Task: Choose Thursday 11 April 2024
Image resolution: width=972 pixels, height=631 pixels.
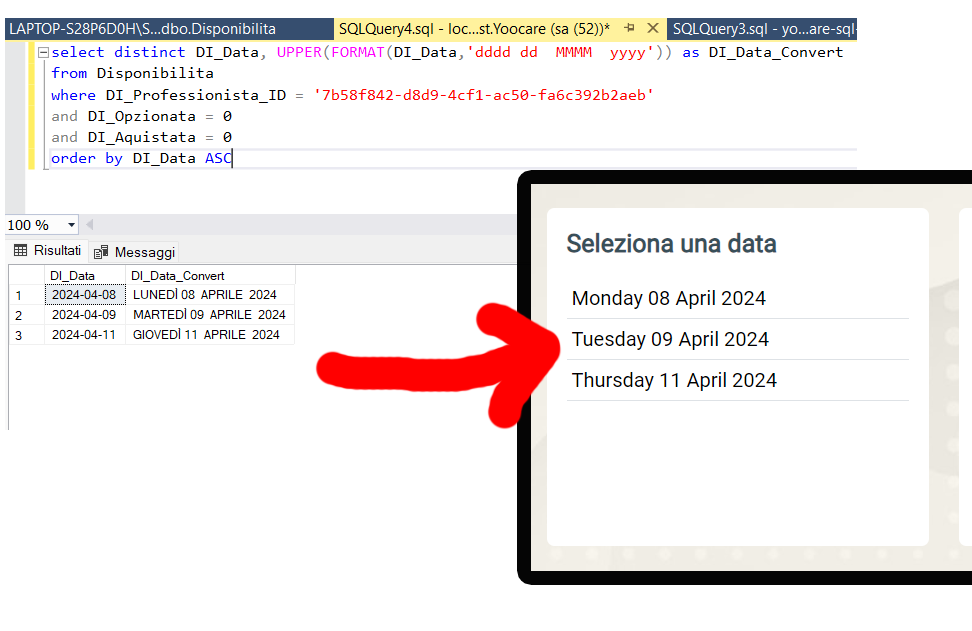Action: pos(674,380)
